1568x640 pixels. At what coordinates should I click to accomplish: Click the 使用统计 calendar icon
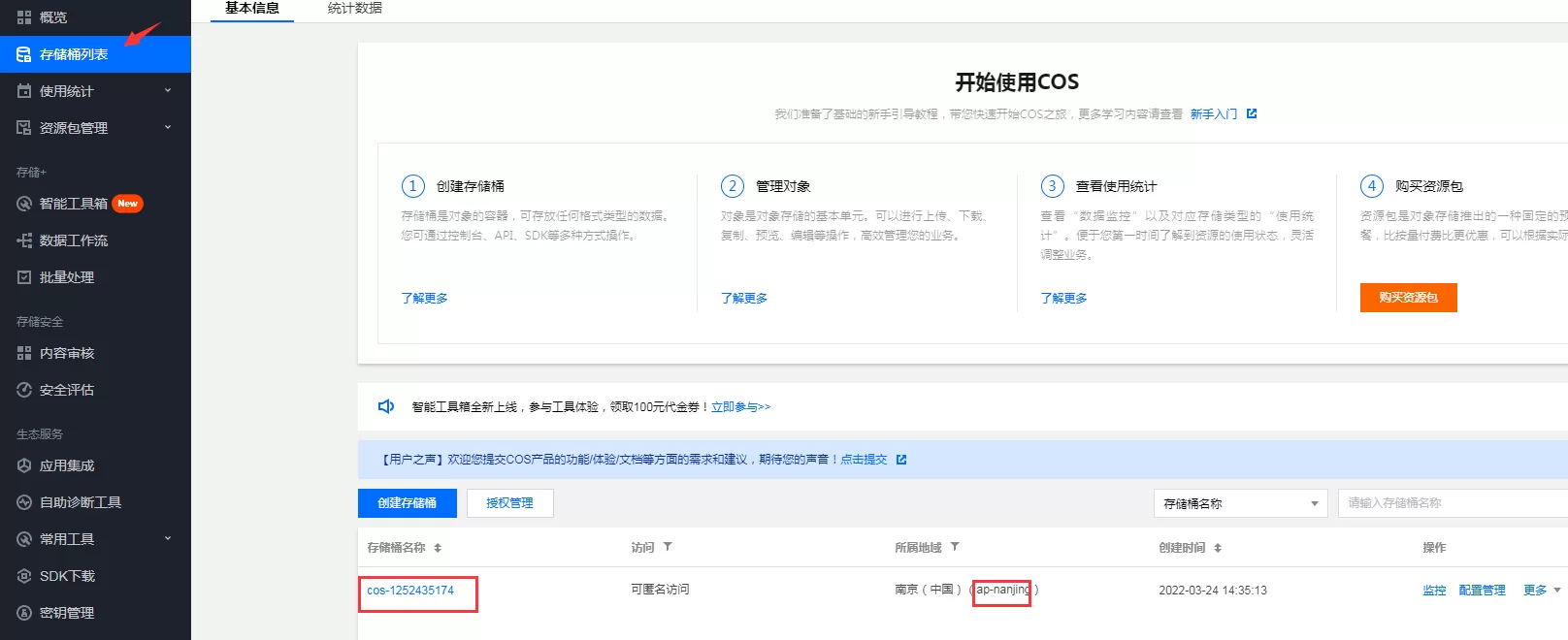coord(24,91)
